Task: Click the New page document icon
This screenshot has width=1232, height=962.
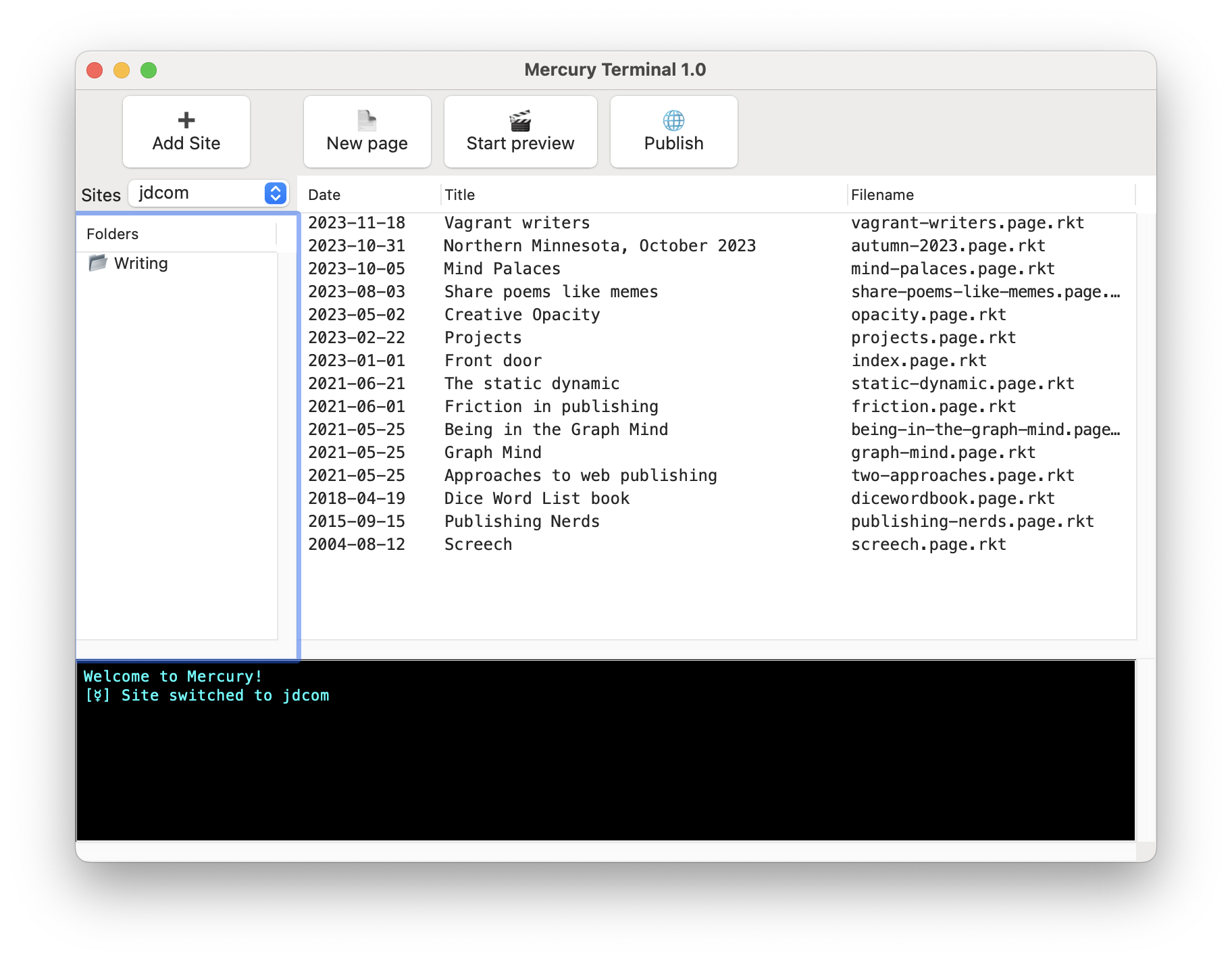Action: (x=367, y=120)
